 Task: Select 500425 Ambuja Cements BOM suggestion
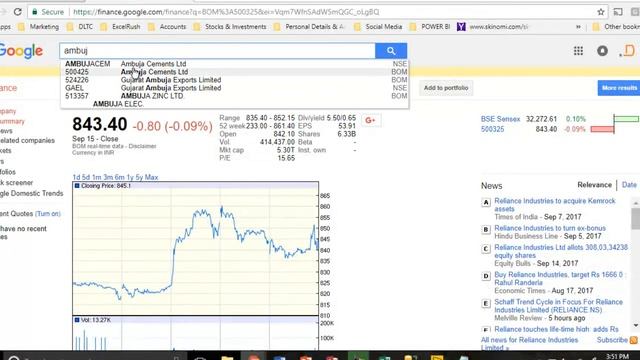tap(235, 72)
